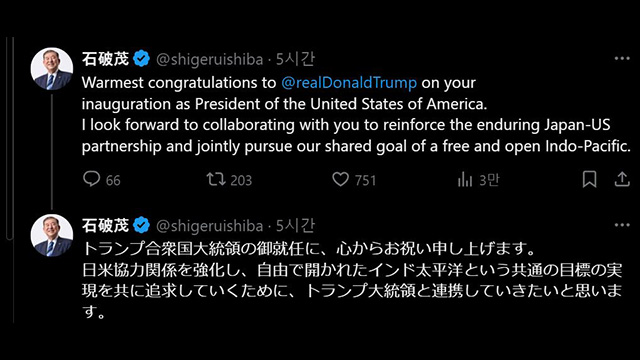Image resolution: width=640 pixels, height=360 pixels.
Task: Click profile avatar of the first tweet
Action: click(x=52, y=69)
